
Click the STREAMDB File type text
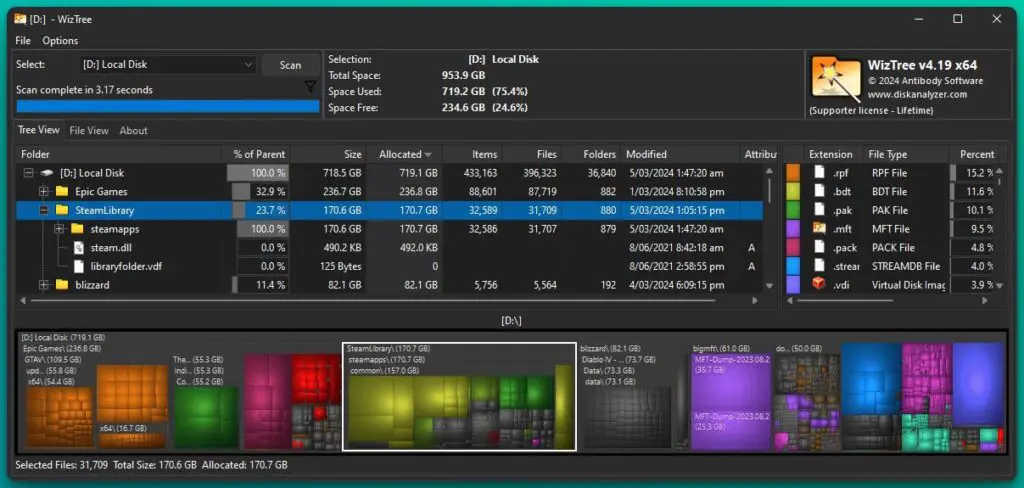(906, 267)
